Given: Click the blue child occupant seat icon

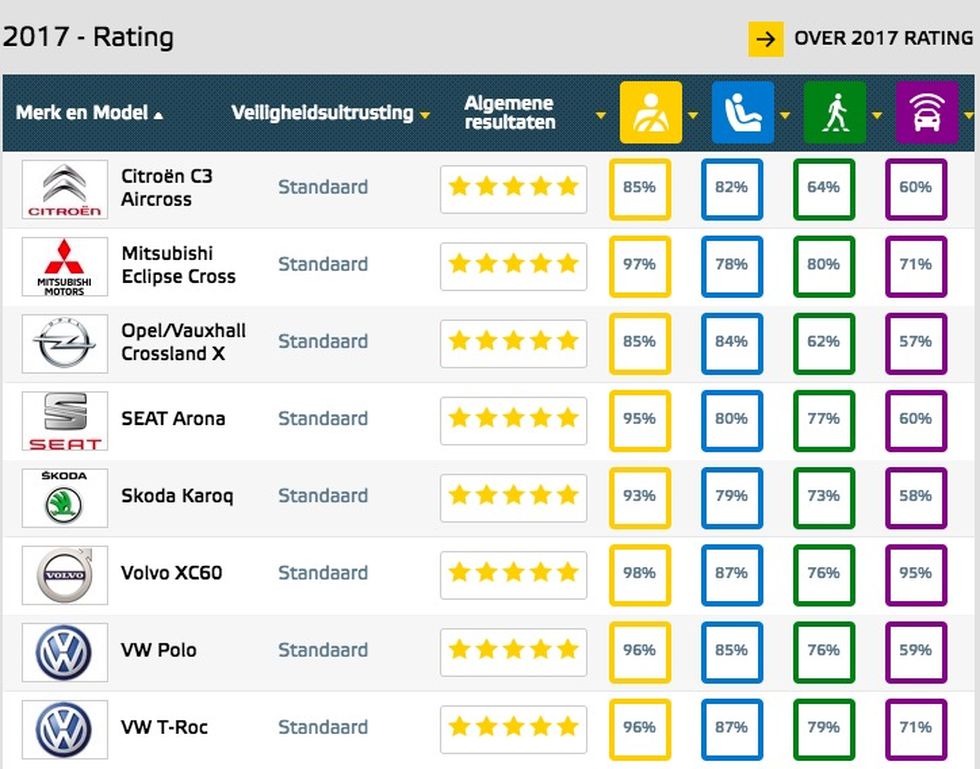Looking at the screenshot, I should [x=742, y=113].
